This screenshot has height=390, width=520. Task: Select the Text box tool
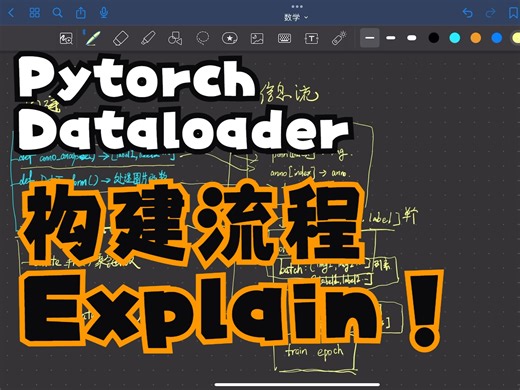point(311,38)
